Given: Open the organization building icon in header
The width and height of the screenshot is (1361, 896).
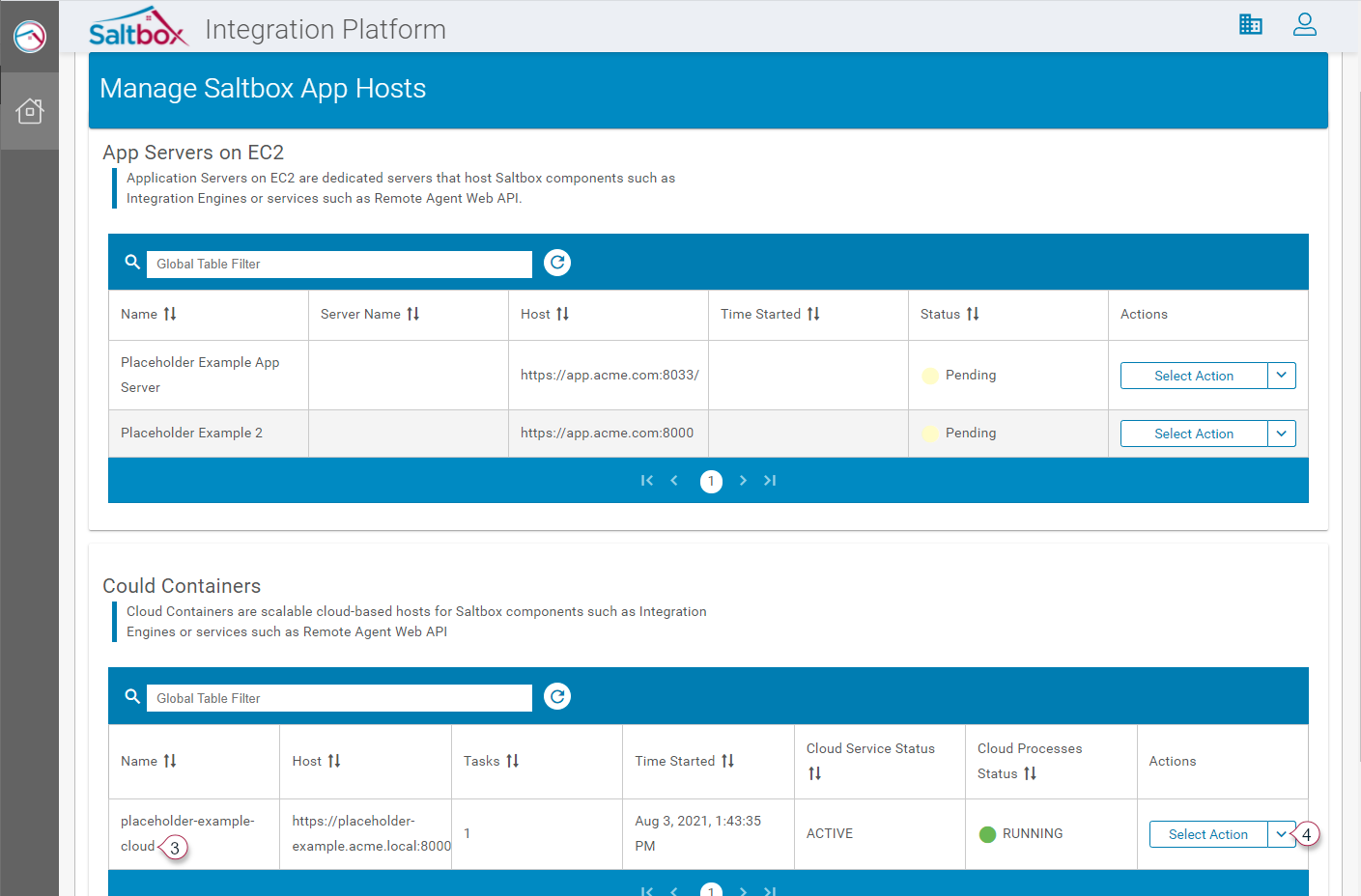Looking at the screenshot, I should (1251, 24).
